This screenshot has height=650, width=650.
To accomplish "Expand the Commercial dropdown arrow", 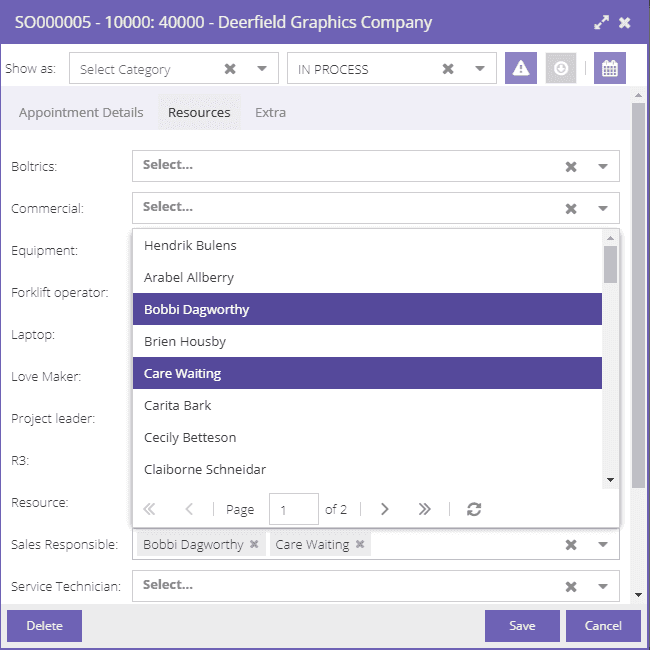I will click(x=603, y=209).
